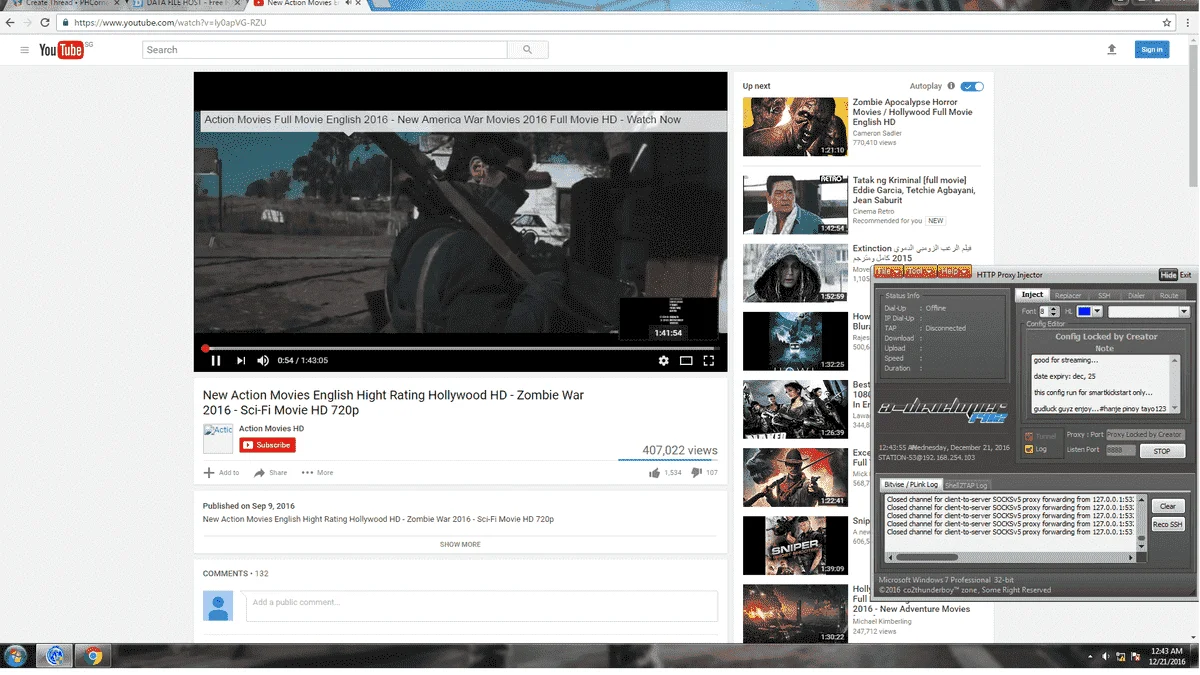This screenshot has height=675, width=1200.
Task: Switch to the Replacer tab
Action: pyautogui.click(x=1068, y=295)
